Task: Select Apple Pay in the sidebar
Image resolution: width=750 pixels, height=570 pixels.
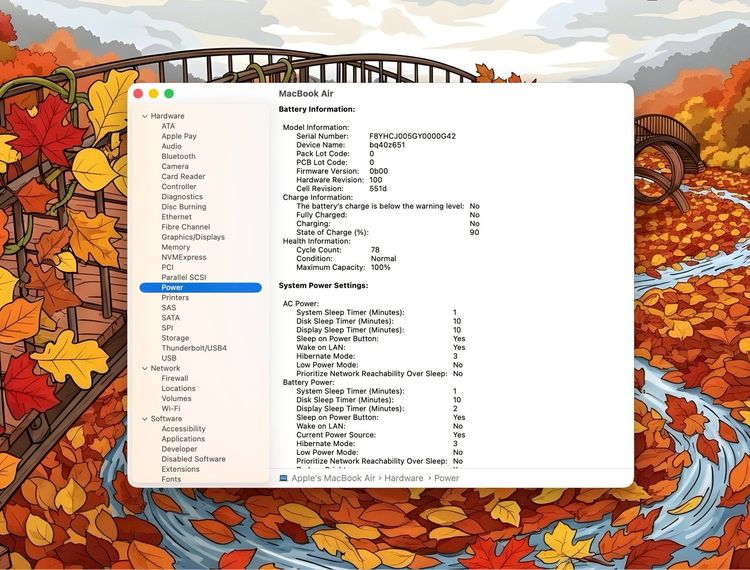Action: [179, 136]
